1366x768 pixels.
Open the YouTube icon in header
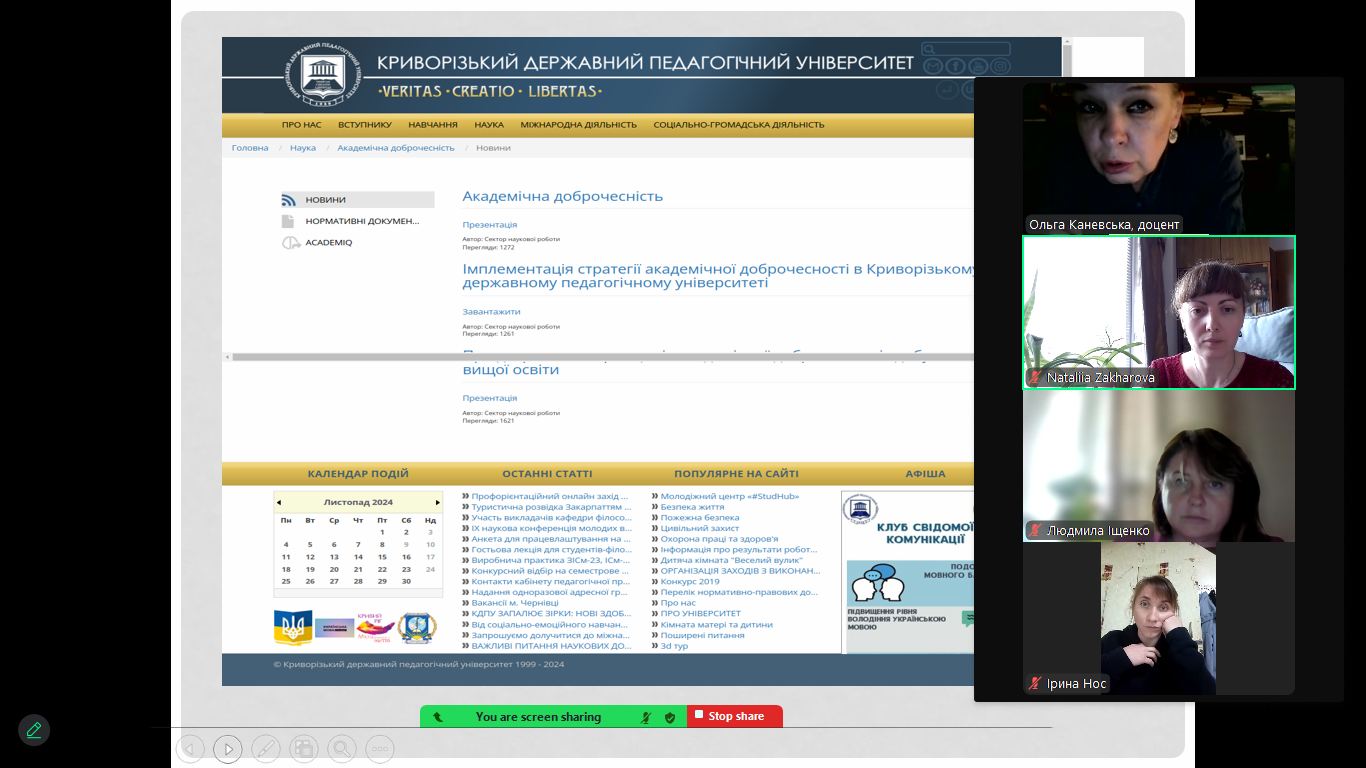coord(978,66)
